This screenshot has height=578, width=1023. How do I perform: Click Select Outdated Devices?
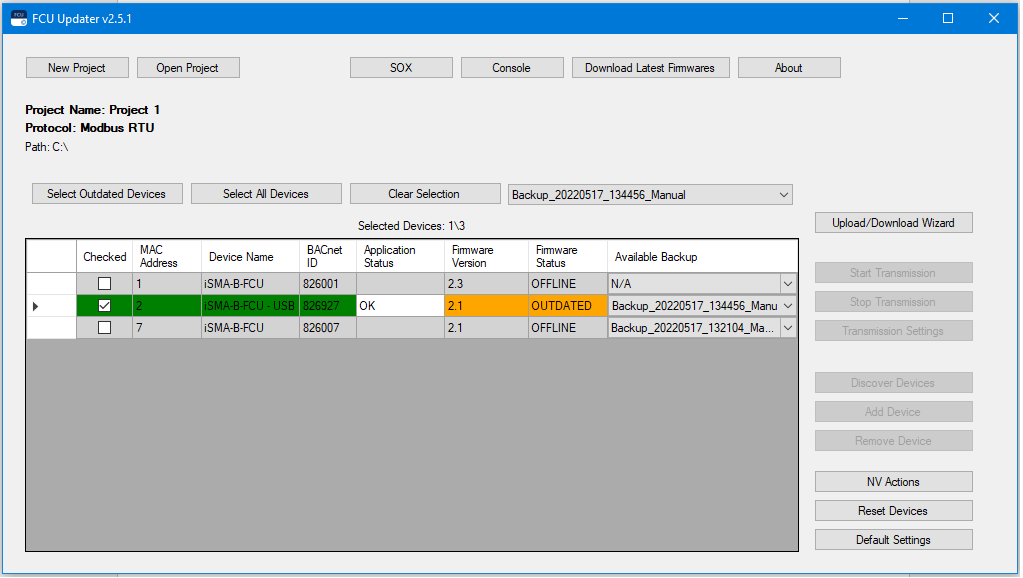(x=106, y=194)
